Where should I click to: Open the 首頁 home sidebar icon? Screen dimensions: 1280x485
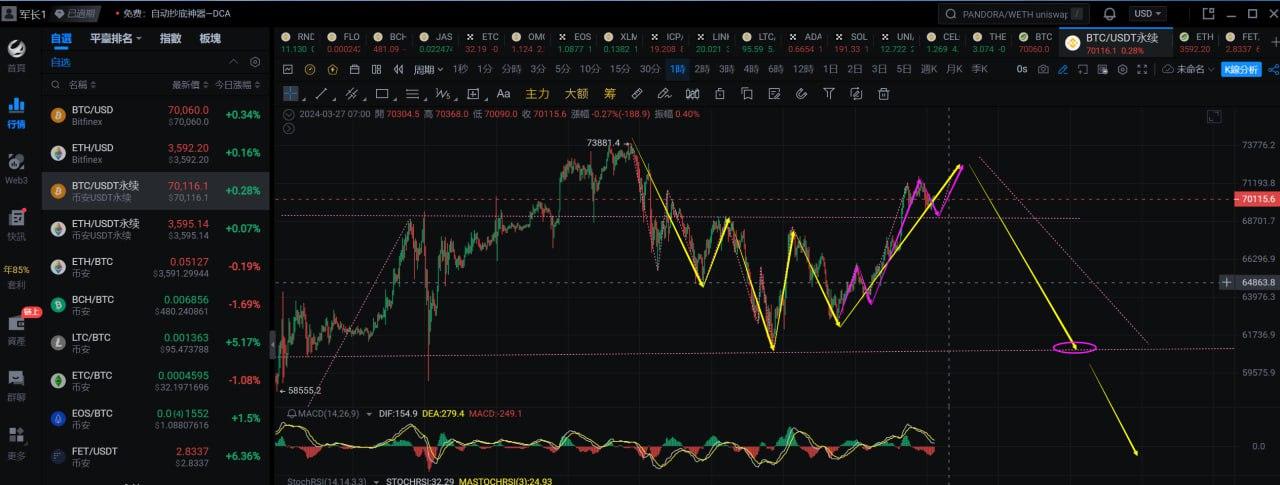click(x=16, y=56)
